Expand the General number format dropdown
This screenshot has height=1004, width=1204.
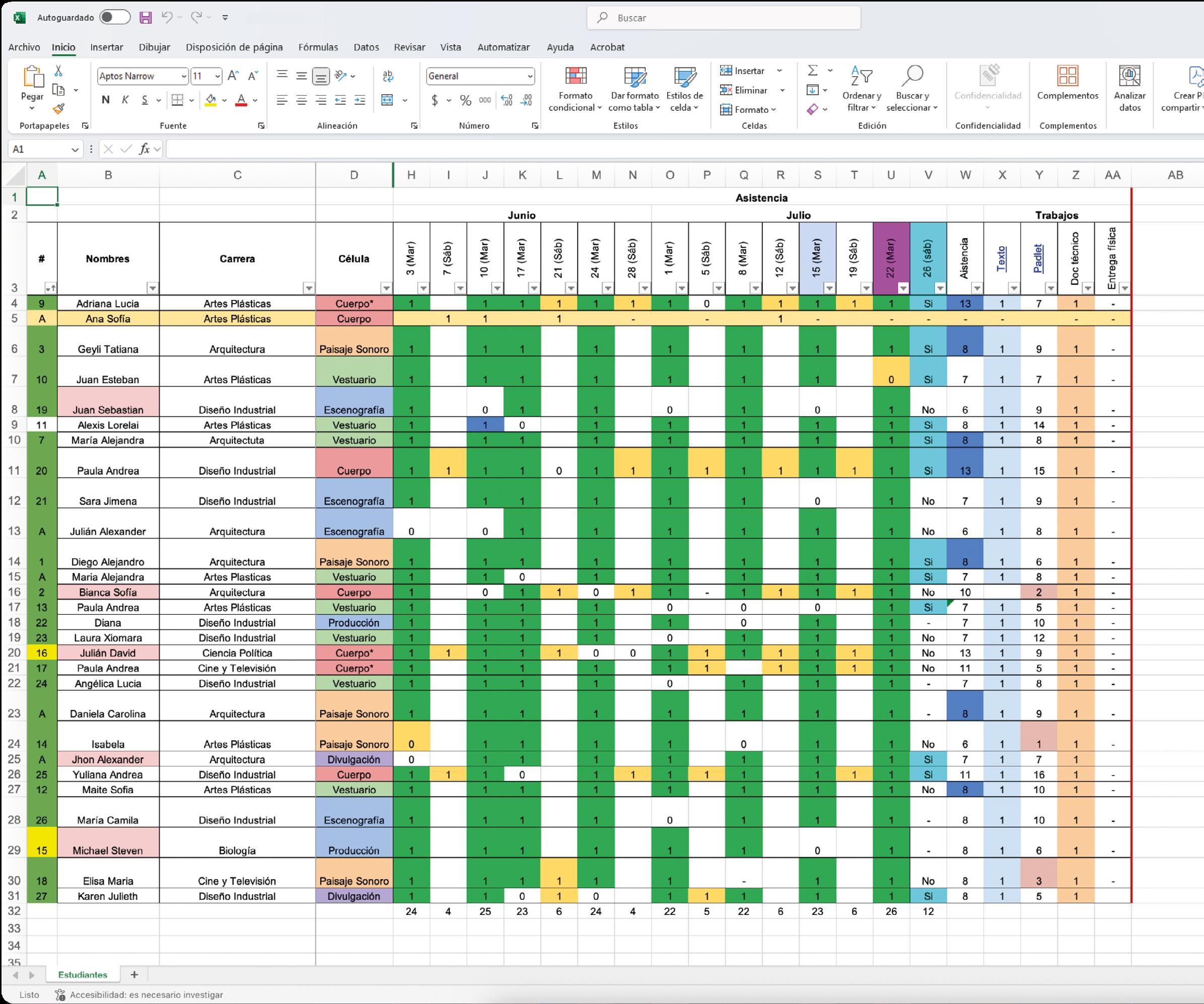(530, 76)
